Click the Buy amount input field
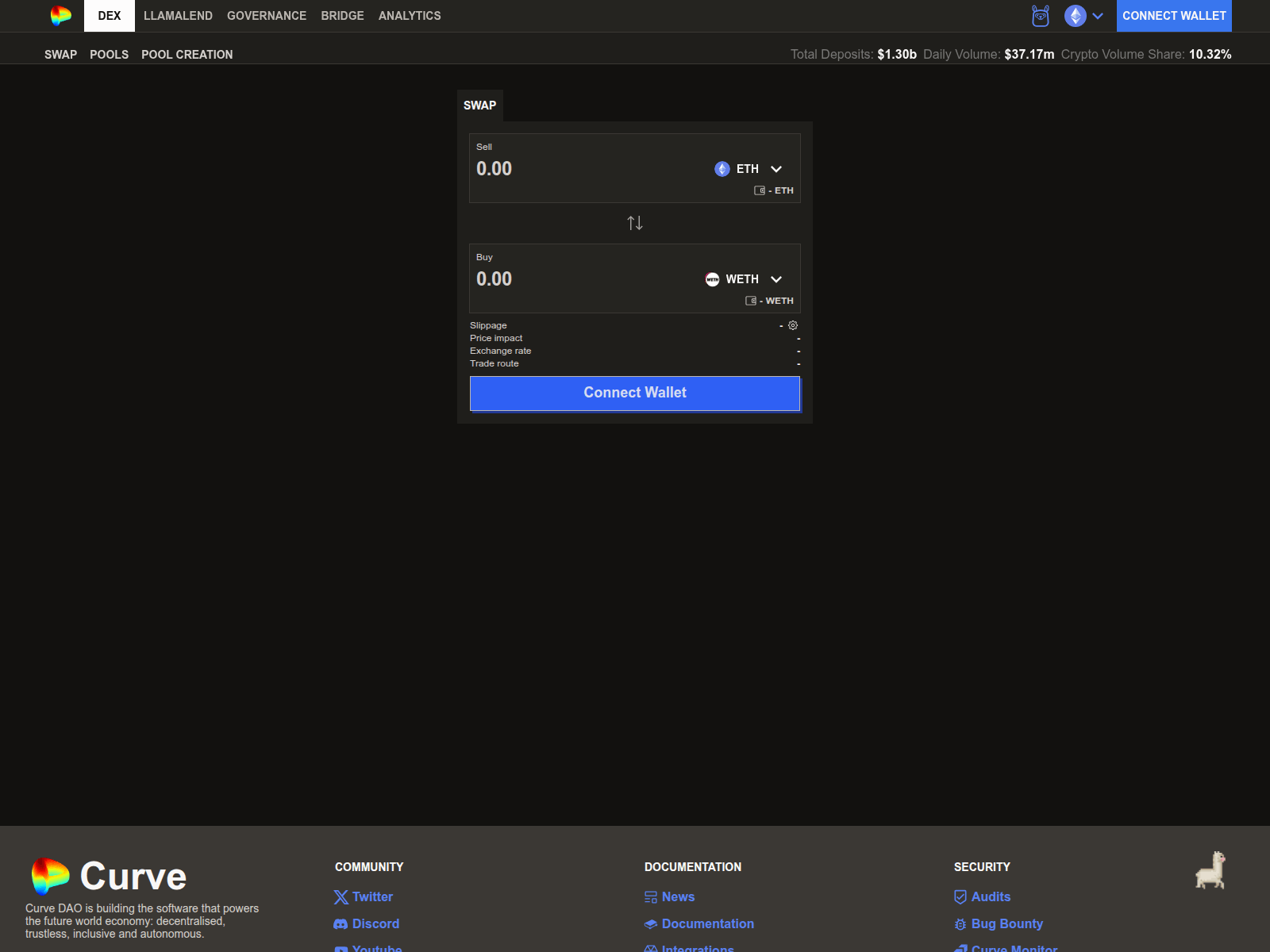 coord(583,279)
